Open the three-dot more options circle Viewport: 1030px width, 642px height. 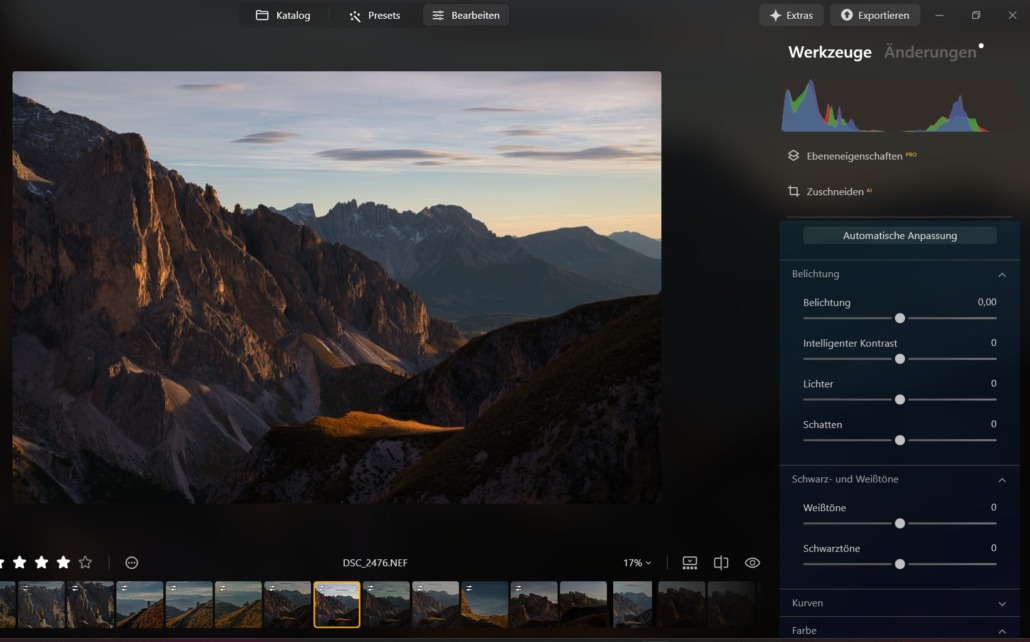pos(132,563)
